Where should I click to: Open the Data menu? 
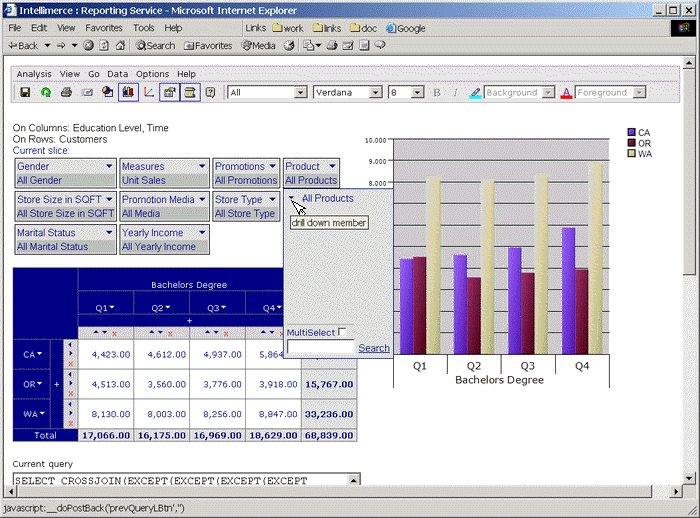coord(117,74)
